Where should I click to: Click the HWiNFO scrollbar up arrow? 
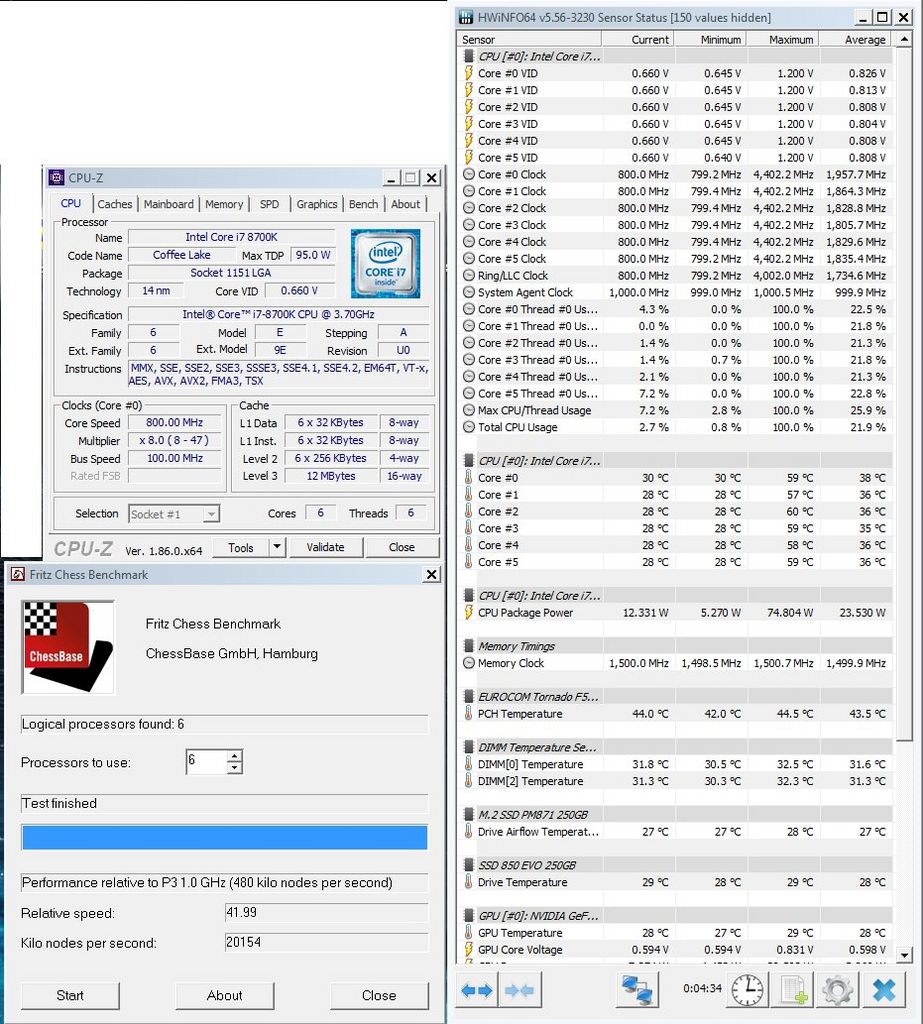(904, 39)
